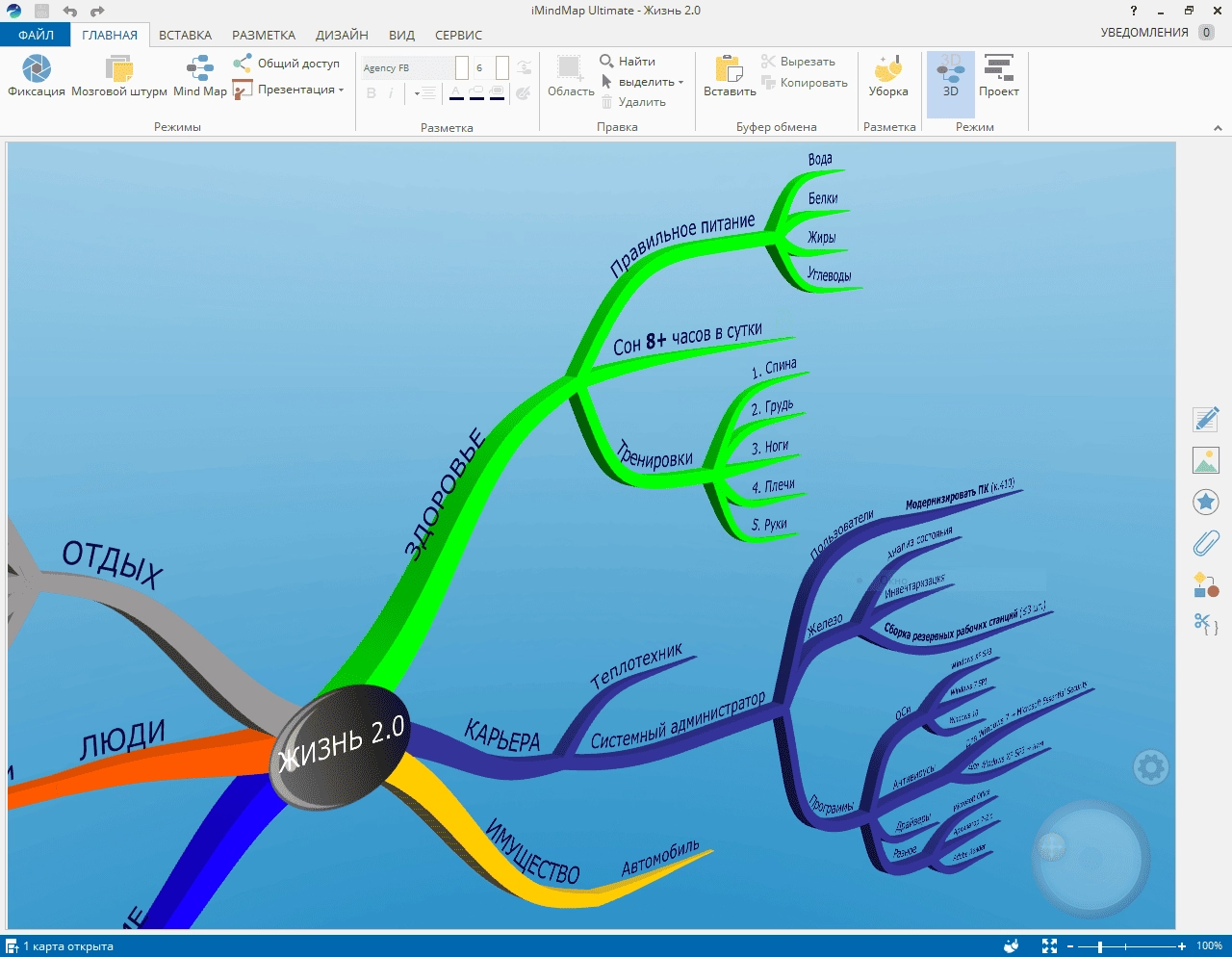Screen dimensions: 1232x957
Task: Open the star icons side panel
Action: 1206,502
